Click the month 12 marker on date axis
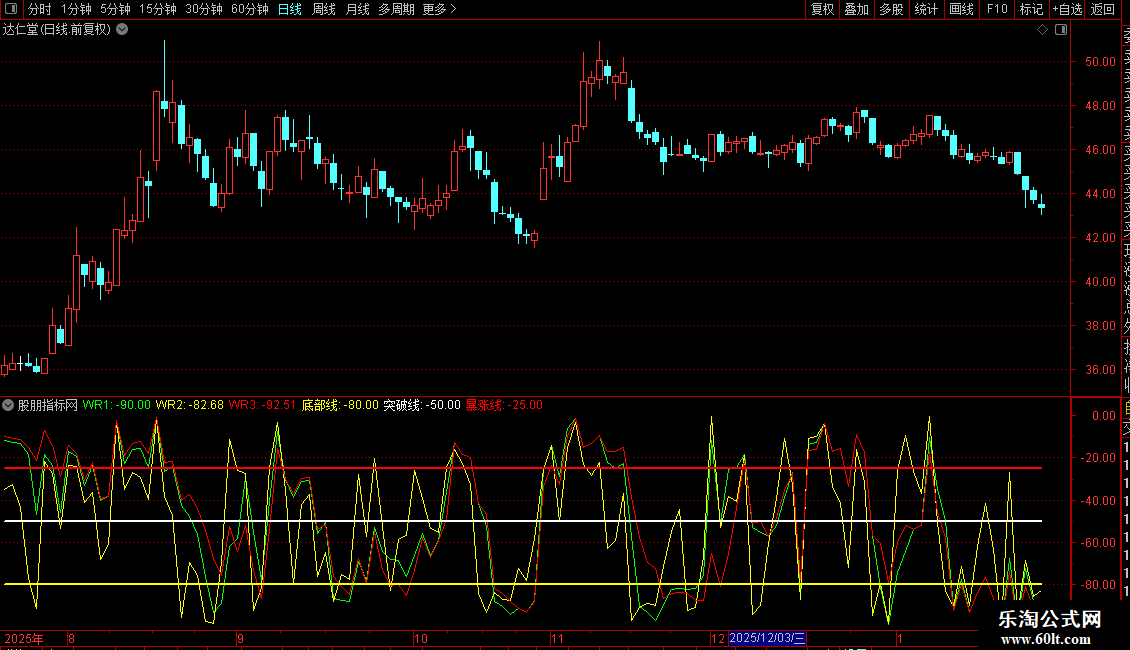 coord(718,638)
